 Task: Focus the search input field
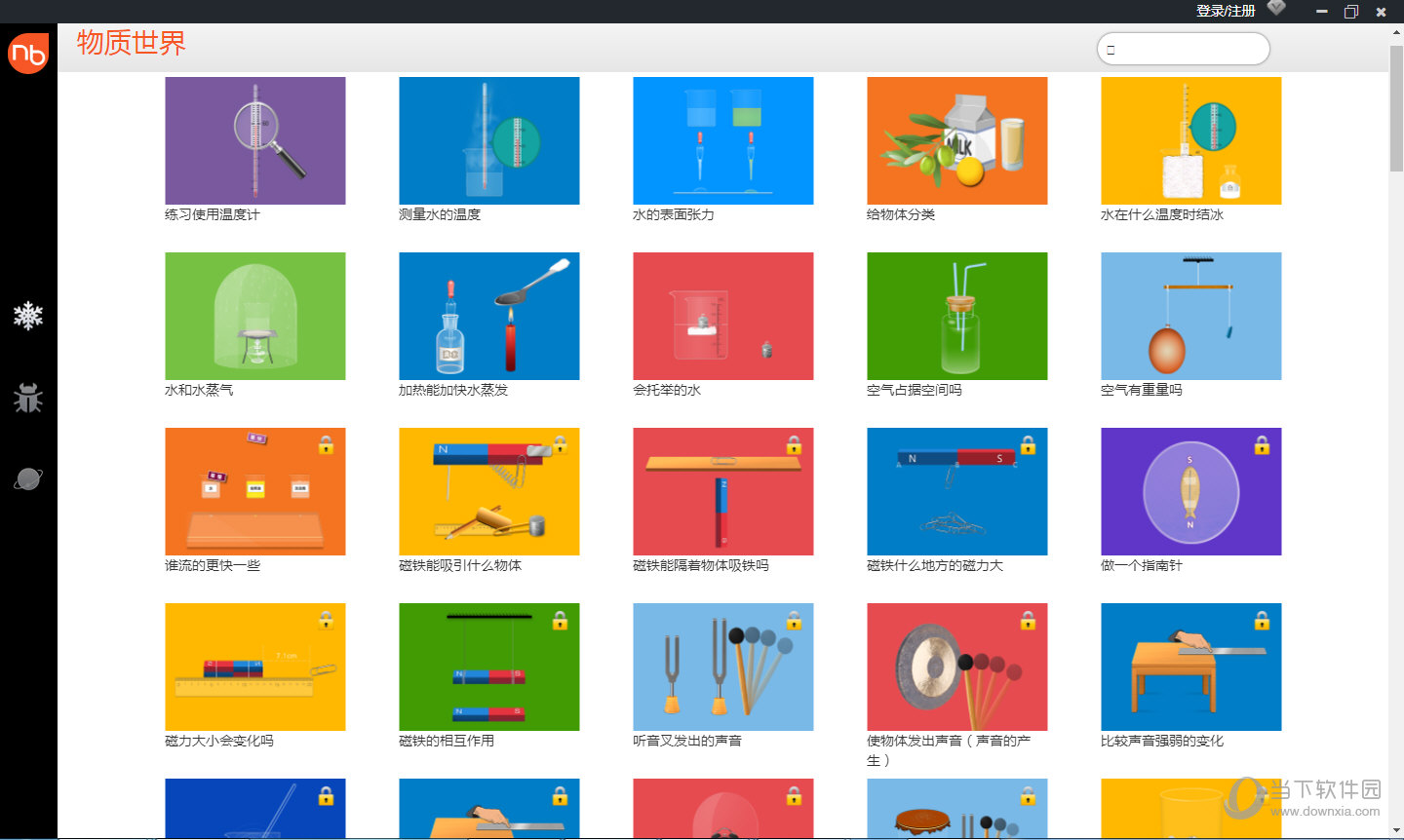[x=1184, y=49]
